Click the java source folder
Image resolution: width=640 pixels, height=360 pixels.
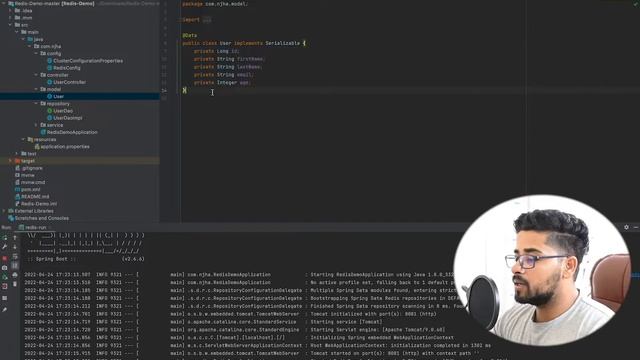tap(38, 39)
